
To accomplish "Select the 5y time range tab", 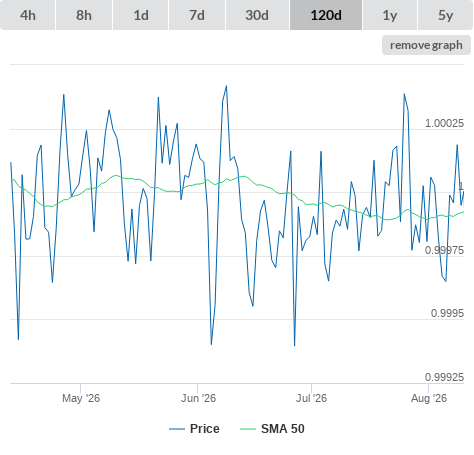I will click(x=446, y=15).
